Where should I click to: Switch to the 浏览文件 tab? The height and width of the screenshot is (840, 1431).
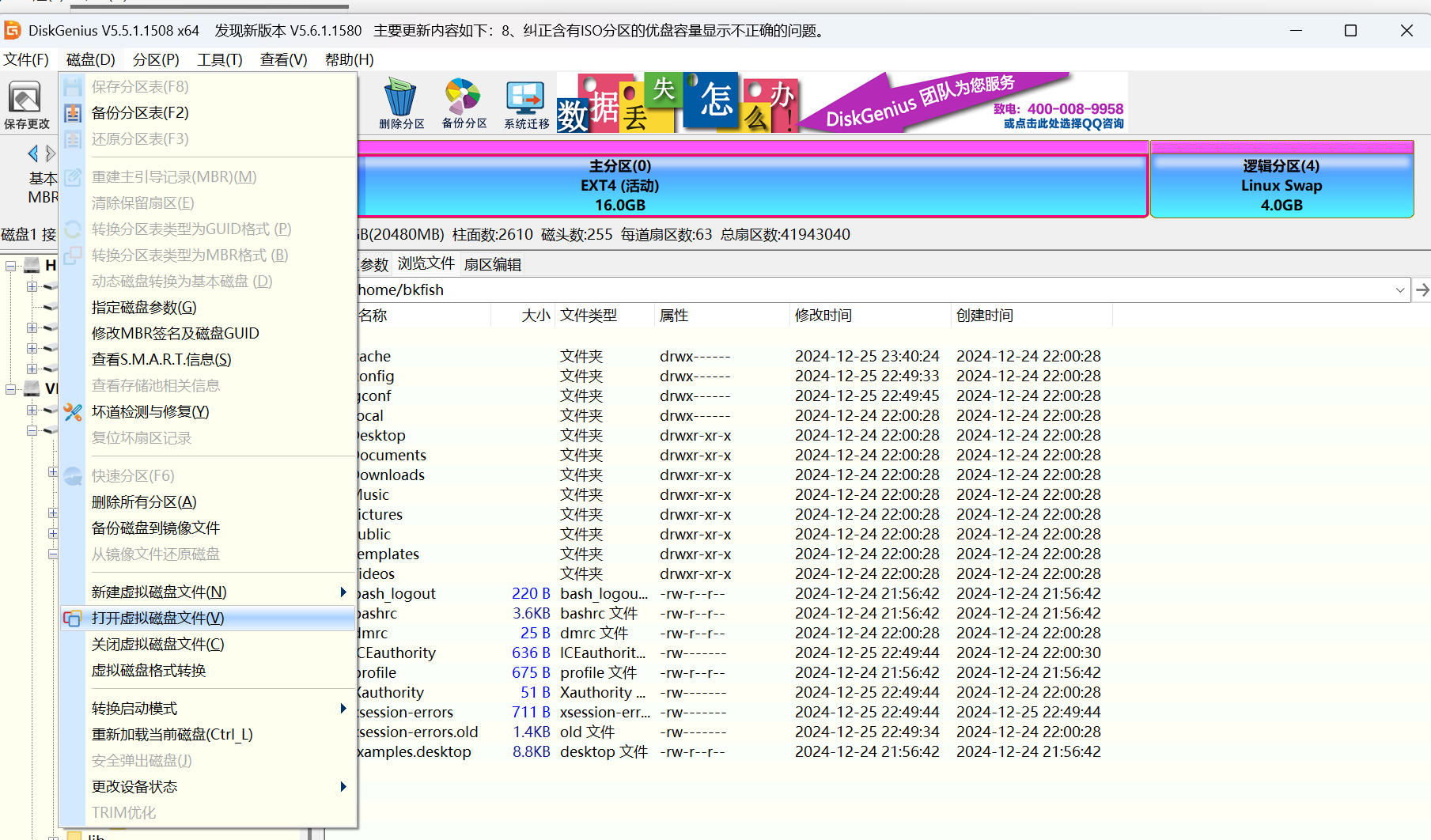click(426, 264)
